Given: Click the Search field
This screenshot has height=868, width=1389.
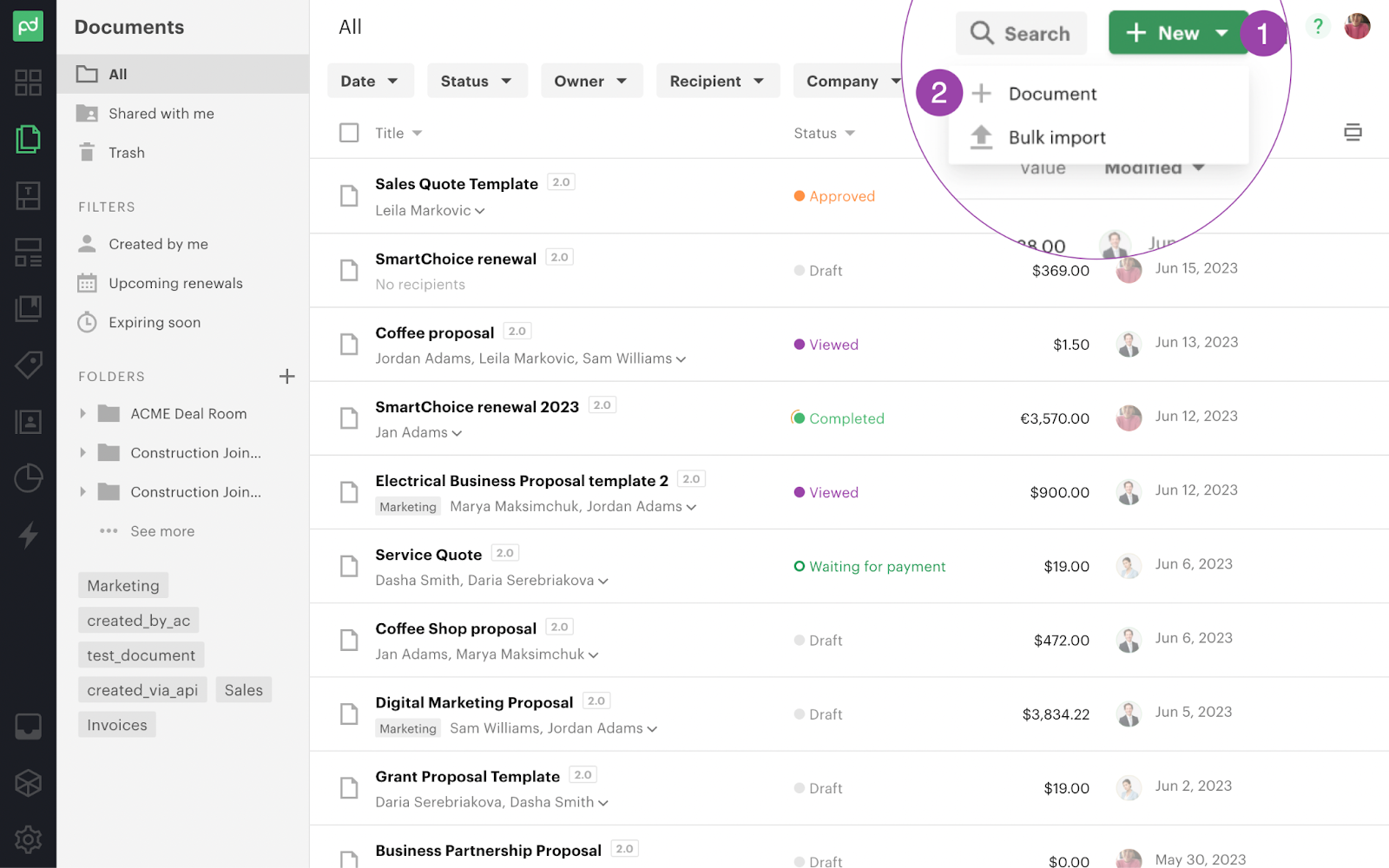Looking at the screenshot, I should tap(1021, 33).
